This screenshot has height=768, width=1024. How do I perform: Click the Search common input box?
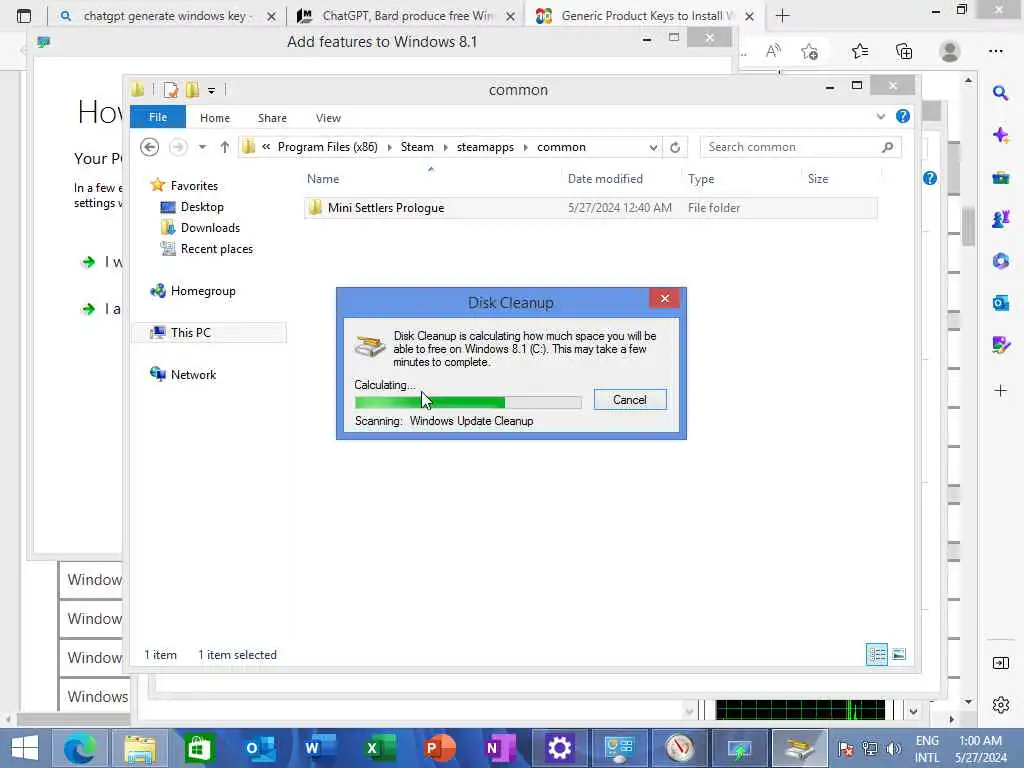pos(792,147)
